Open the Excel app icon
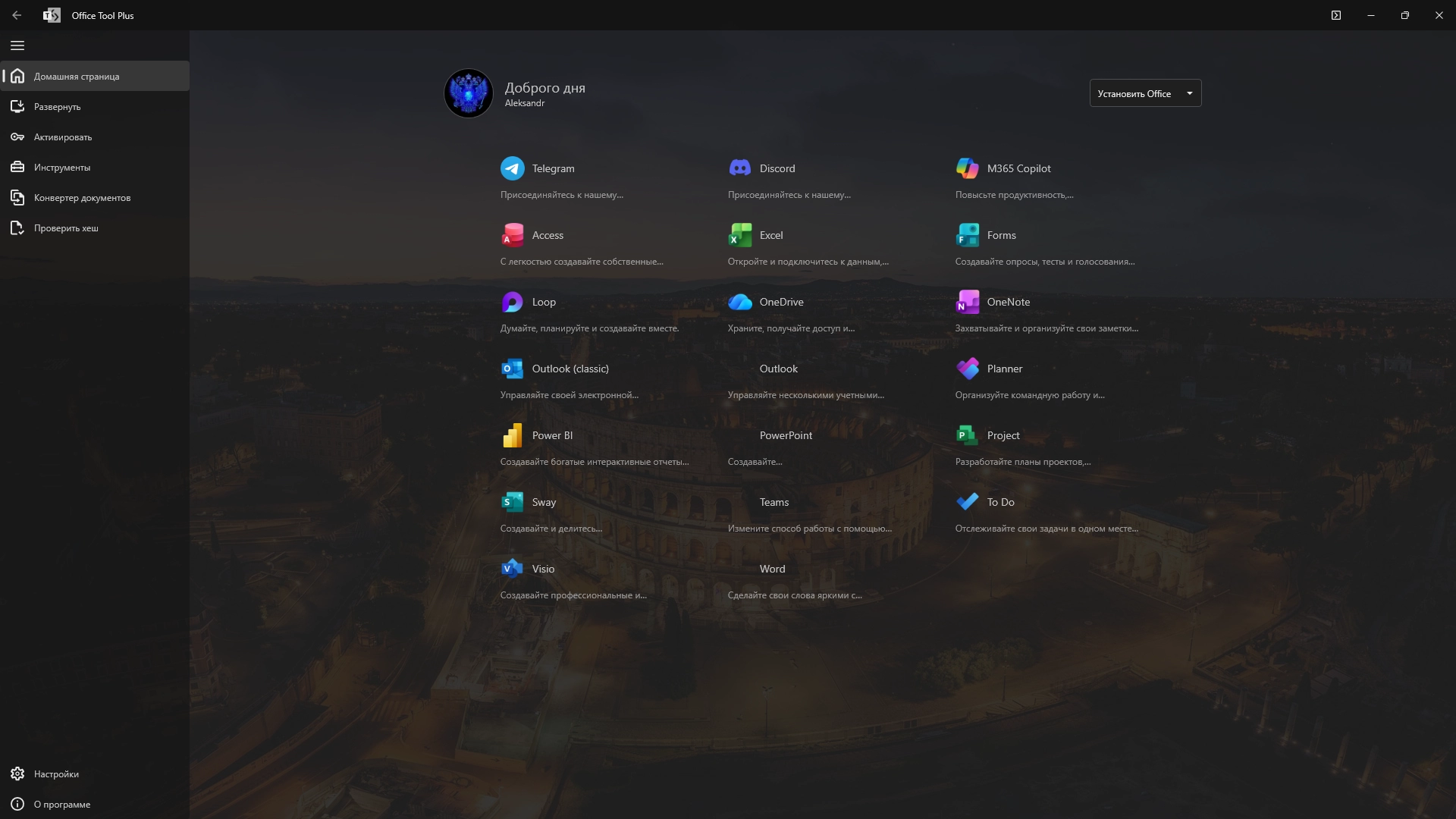This screenshot has height=819, width=1456. click(x=740, y=235)
